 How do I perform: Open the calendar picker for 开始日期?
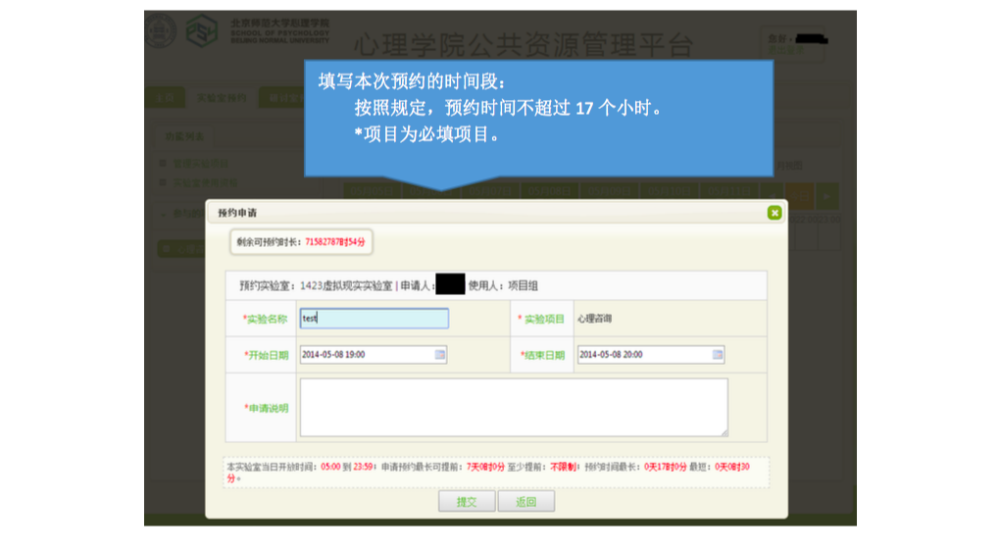440,355
